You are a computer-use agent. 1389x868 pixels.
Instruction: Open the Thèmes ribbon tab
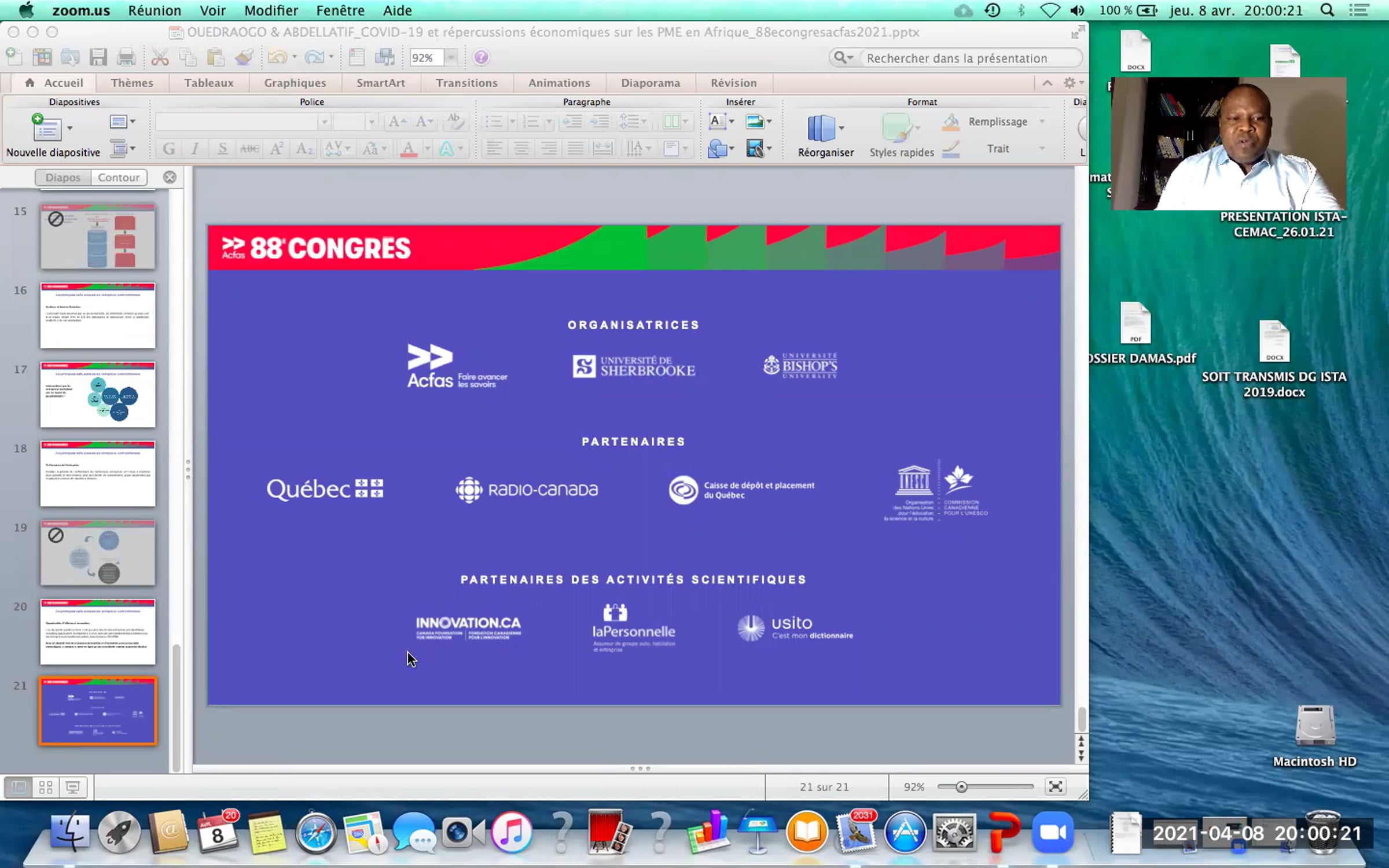click(x=132, y=83)
